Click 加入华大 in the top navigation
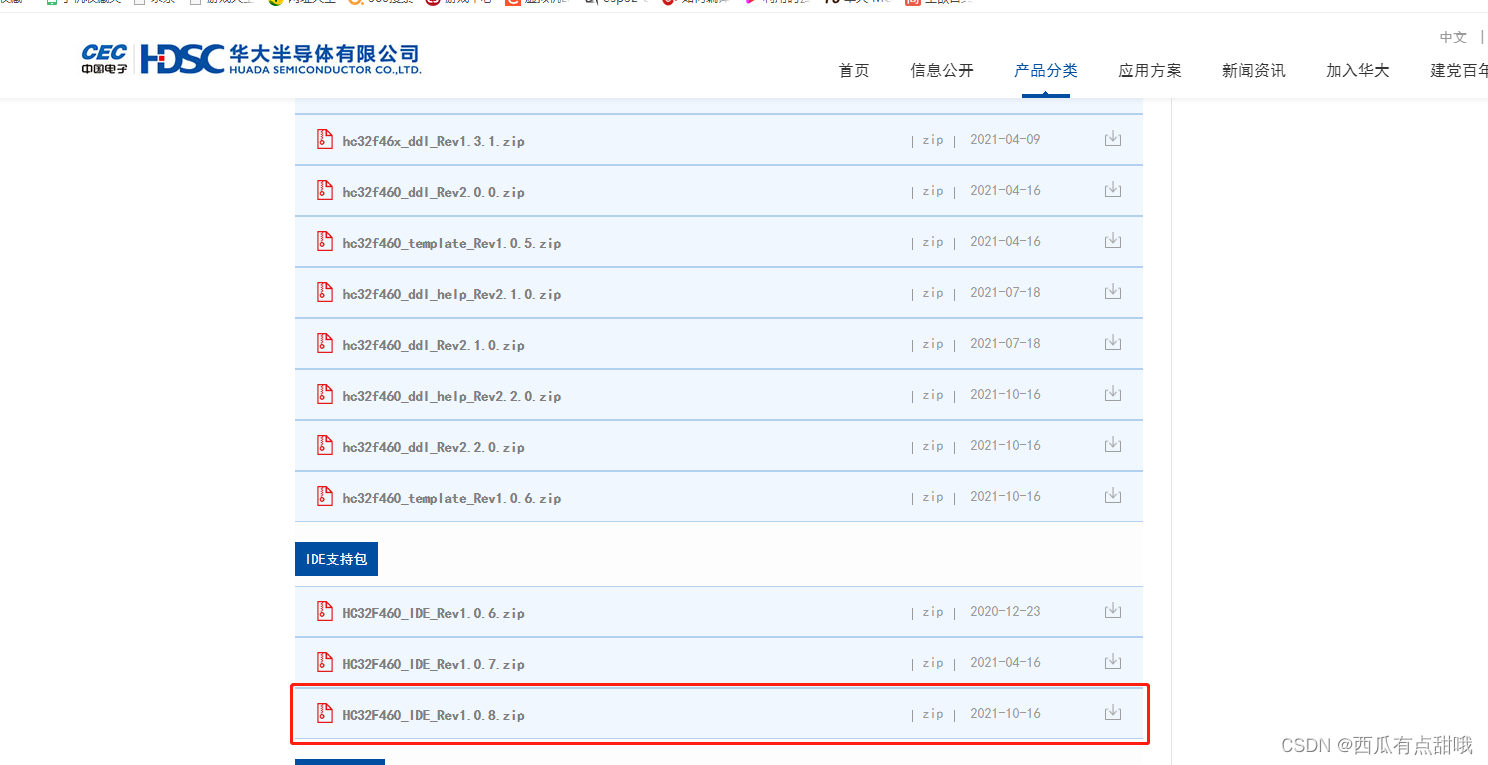This screenshot has height=765, width=1488. tap(1357, 70)
